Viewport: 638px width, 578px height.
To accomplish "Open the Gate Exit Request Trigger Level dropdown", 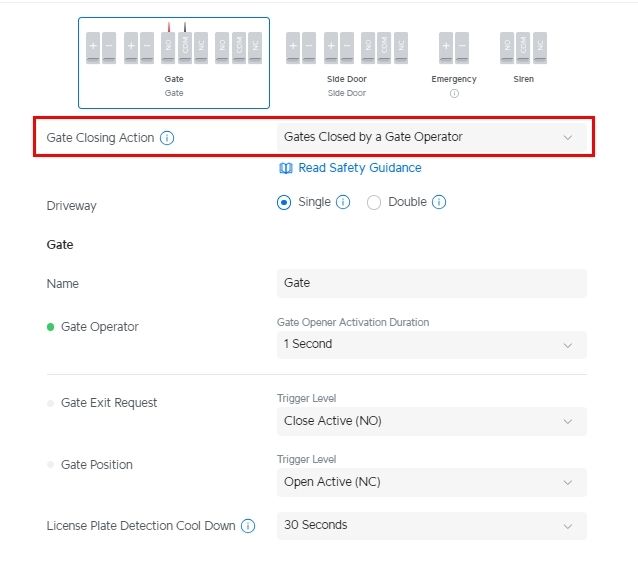I will pos(431,421).
